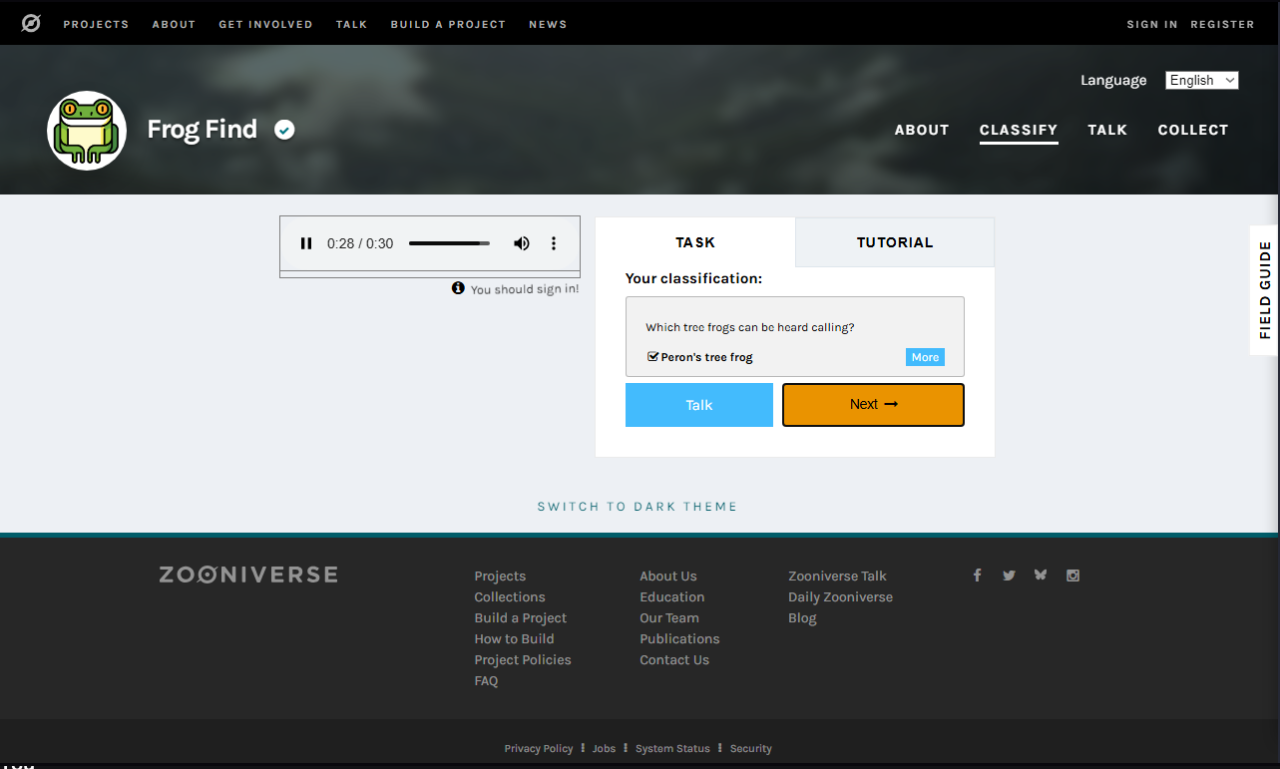Click Register link
1280x769 pixels.
tap(1222, 24)
